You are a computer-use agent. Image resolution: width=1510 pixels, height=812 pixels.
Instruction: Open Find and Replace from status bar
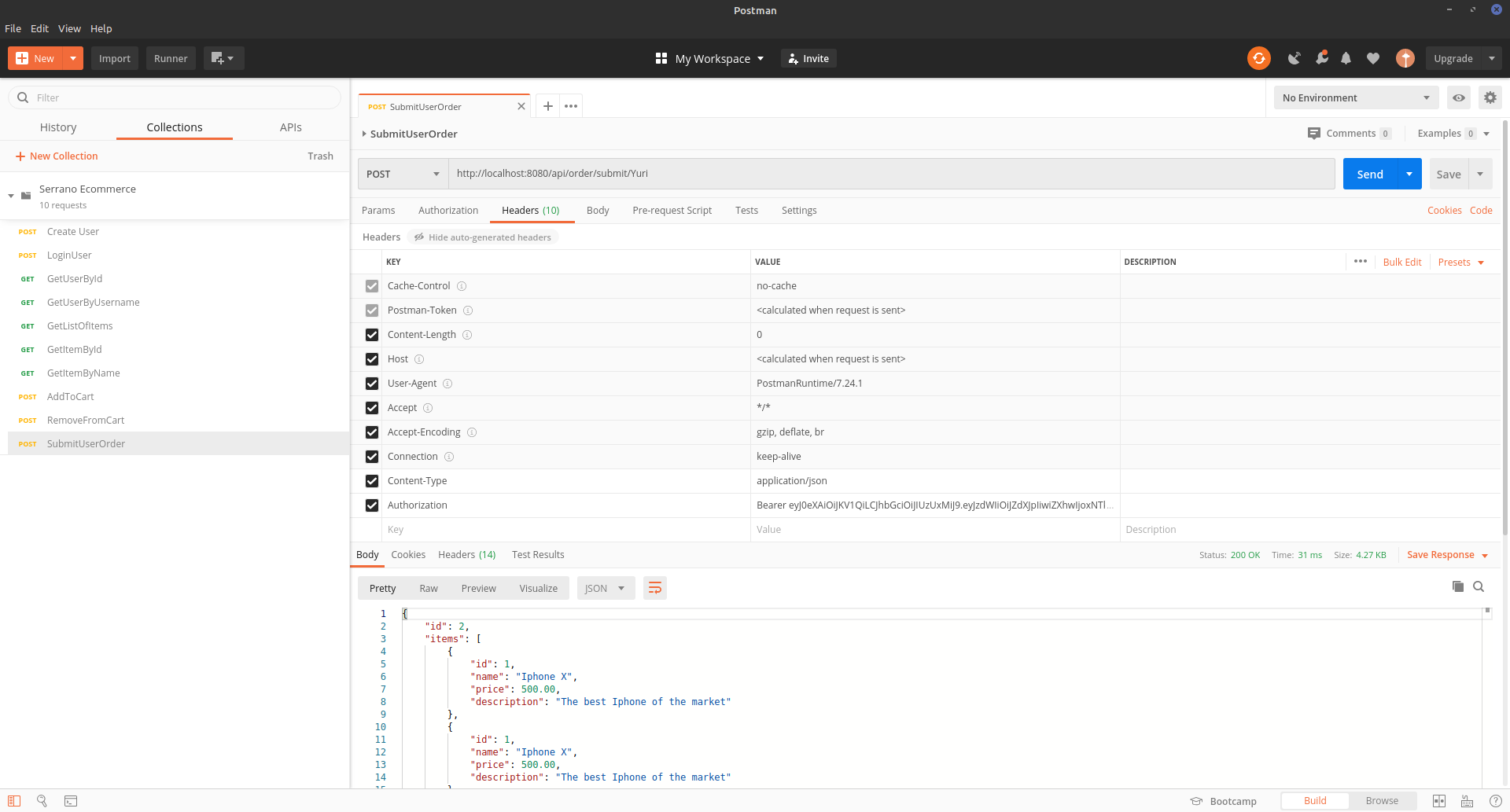point(42,801)
